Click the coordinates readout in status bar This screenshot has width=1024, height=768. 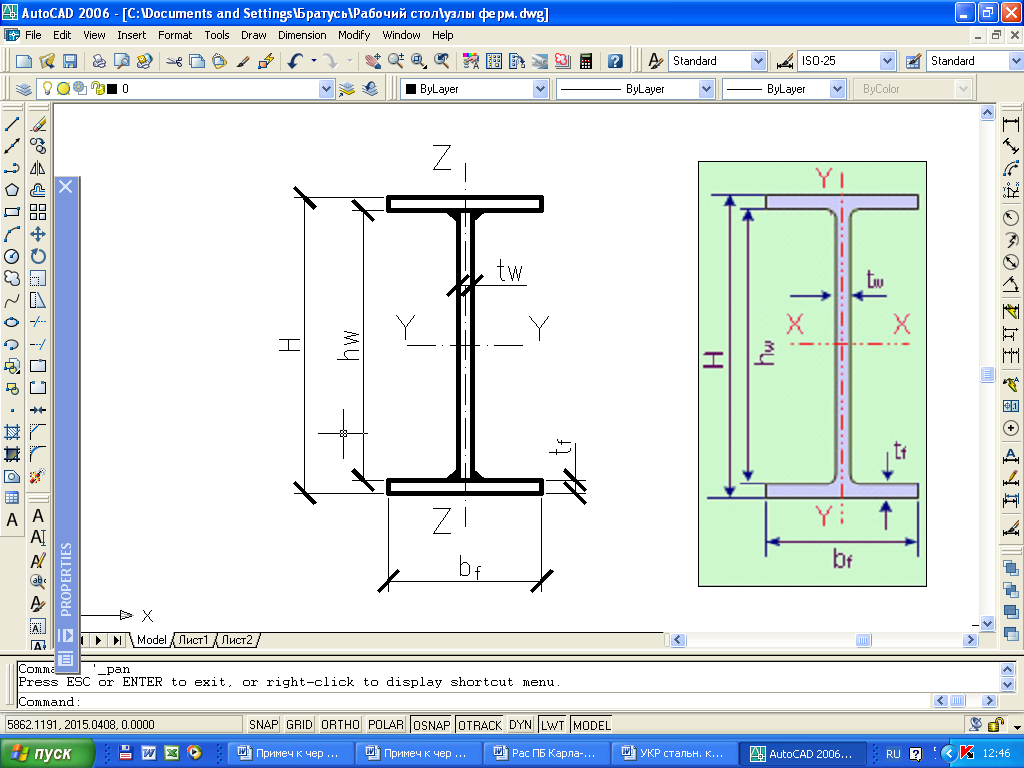point(123,725)
